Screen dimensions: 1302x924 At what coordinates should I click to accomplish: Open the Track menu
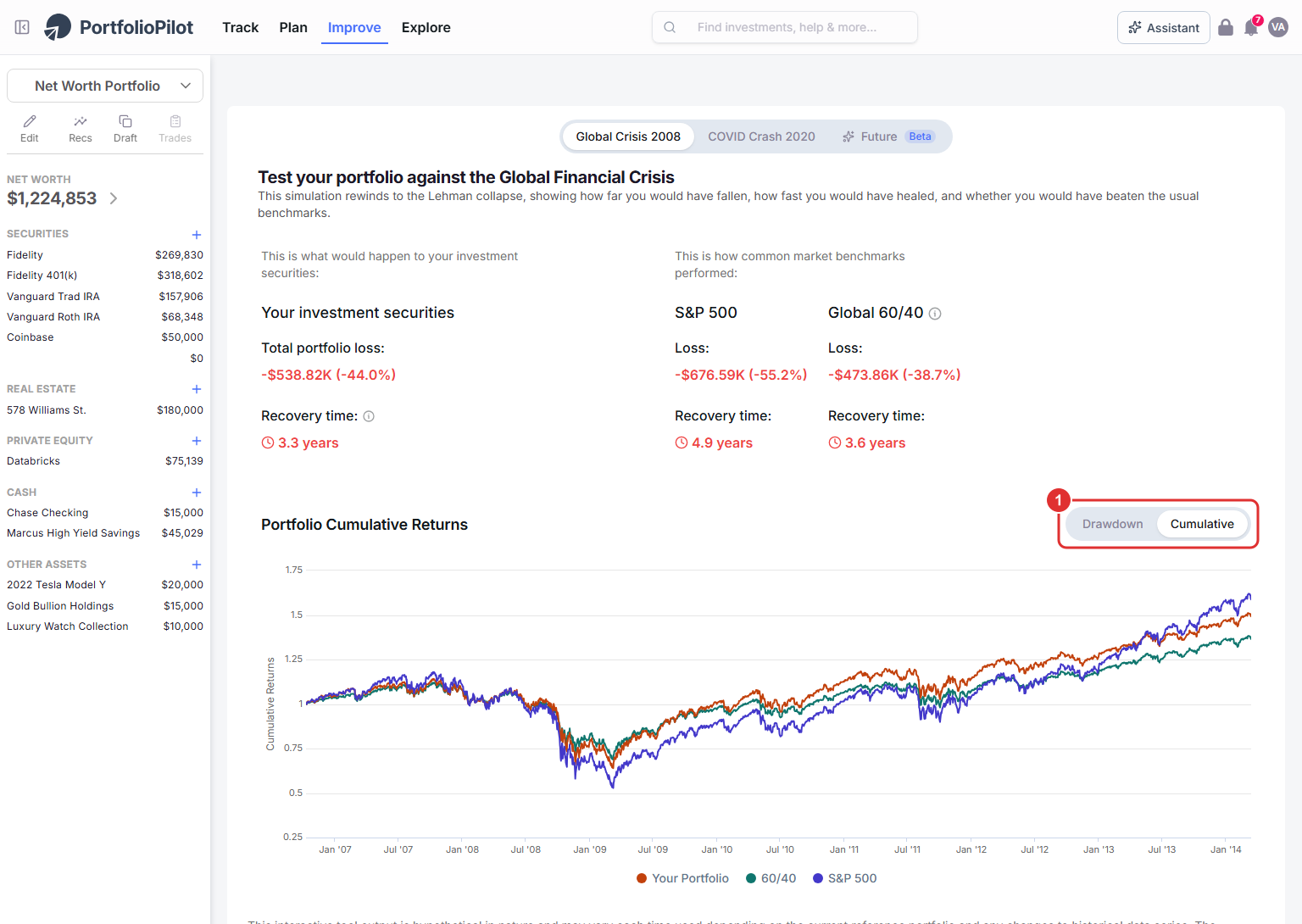[240, 27]
